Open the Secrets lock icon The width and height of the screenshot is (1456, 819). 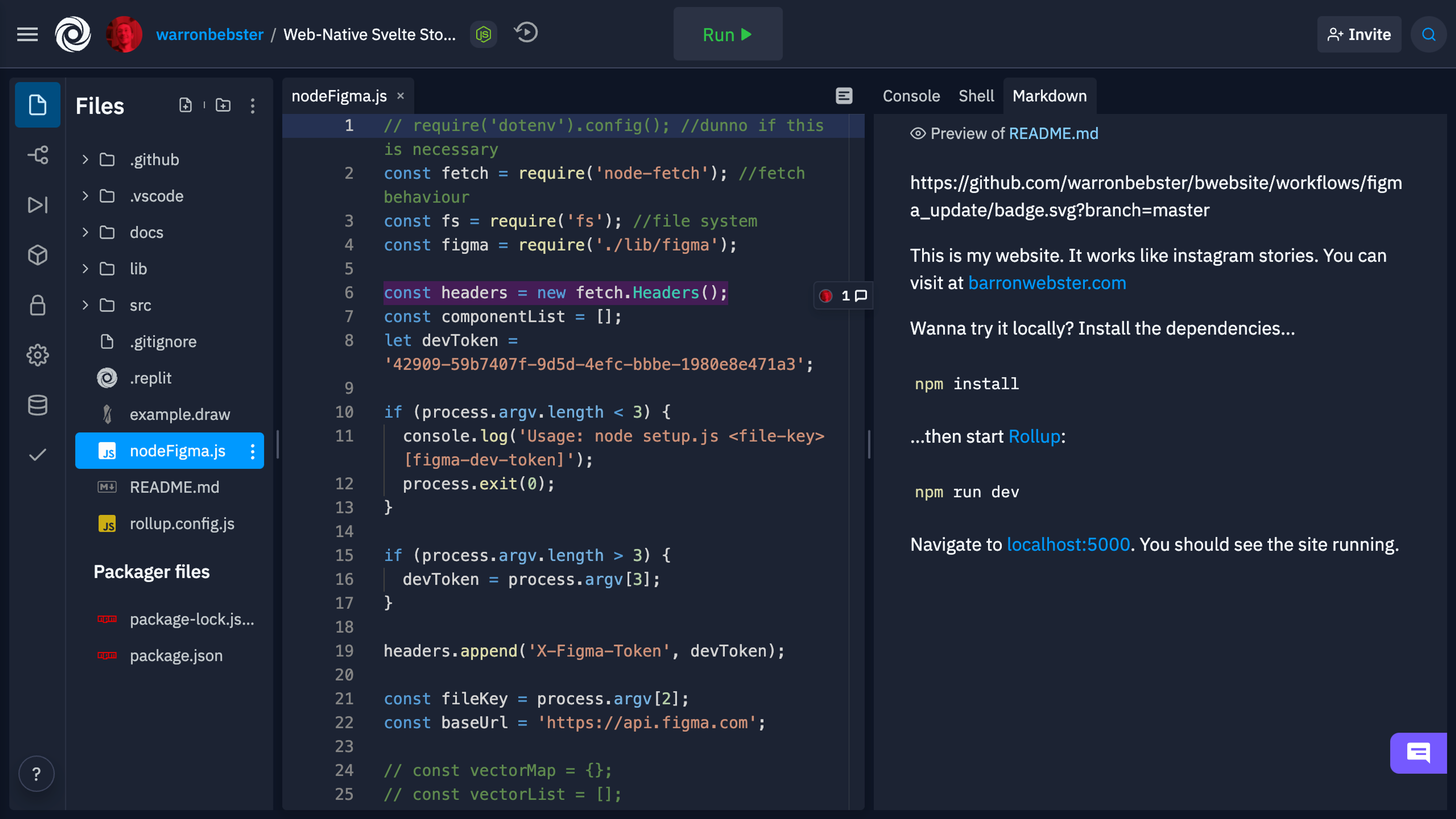coord(37,305)
